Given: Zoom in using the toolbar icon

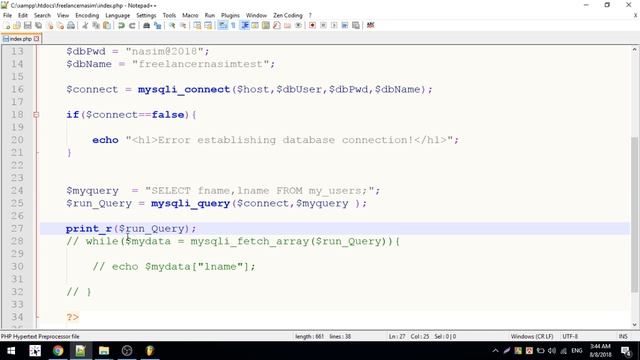Looking at the screenshot, I should 172,25.
